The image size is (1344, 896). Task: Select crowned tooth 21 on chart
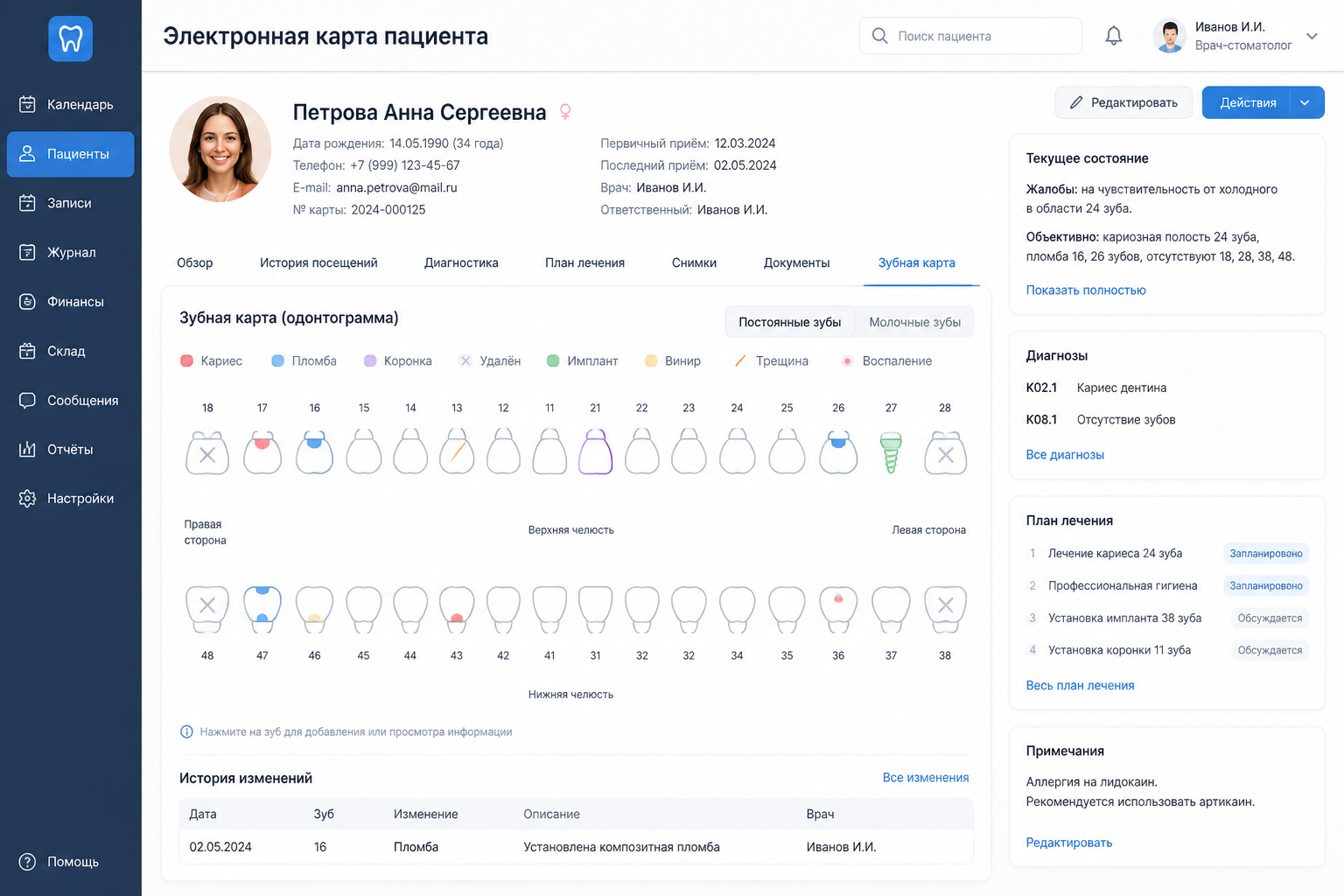pos(595,451)
